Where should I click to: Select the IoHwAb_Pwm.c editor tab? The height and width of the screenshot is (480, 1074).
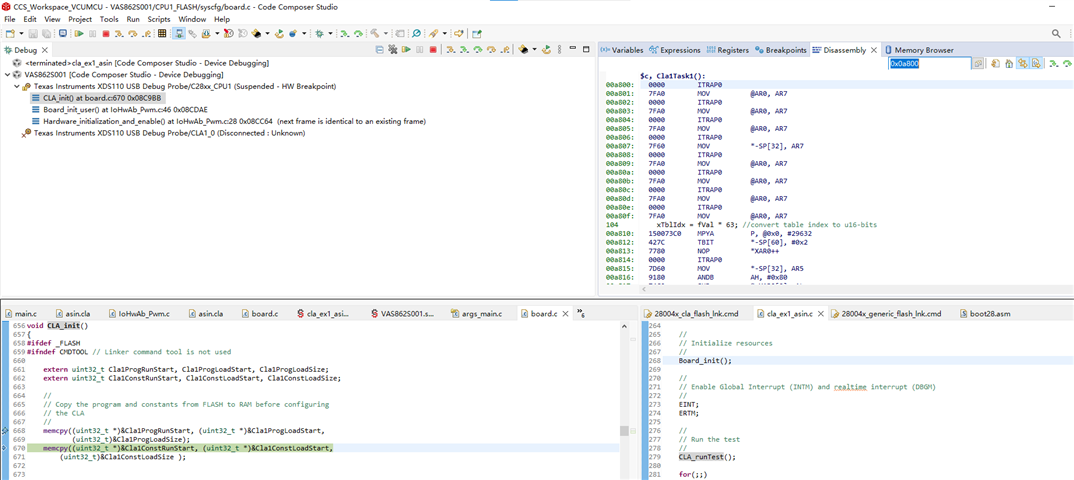coord(143,313)
